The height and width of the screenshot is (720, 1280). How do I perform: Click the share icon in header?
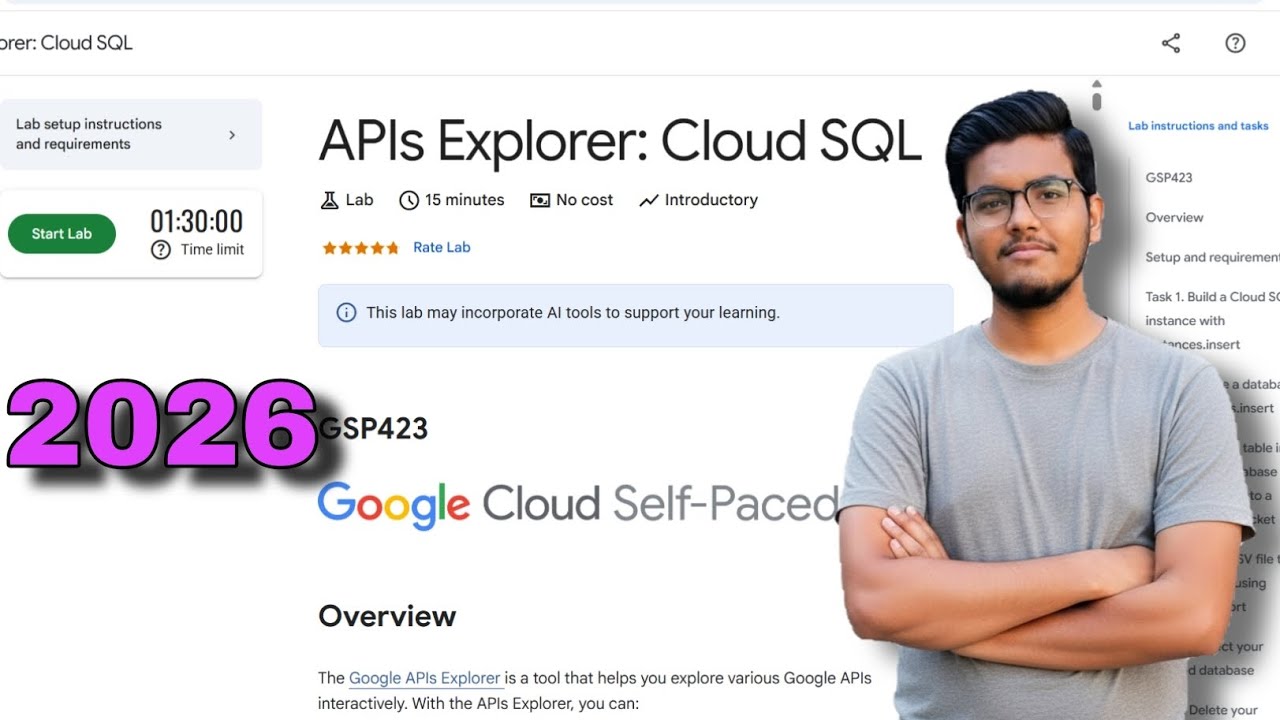tap(1171, 43)
